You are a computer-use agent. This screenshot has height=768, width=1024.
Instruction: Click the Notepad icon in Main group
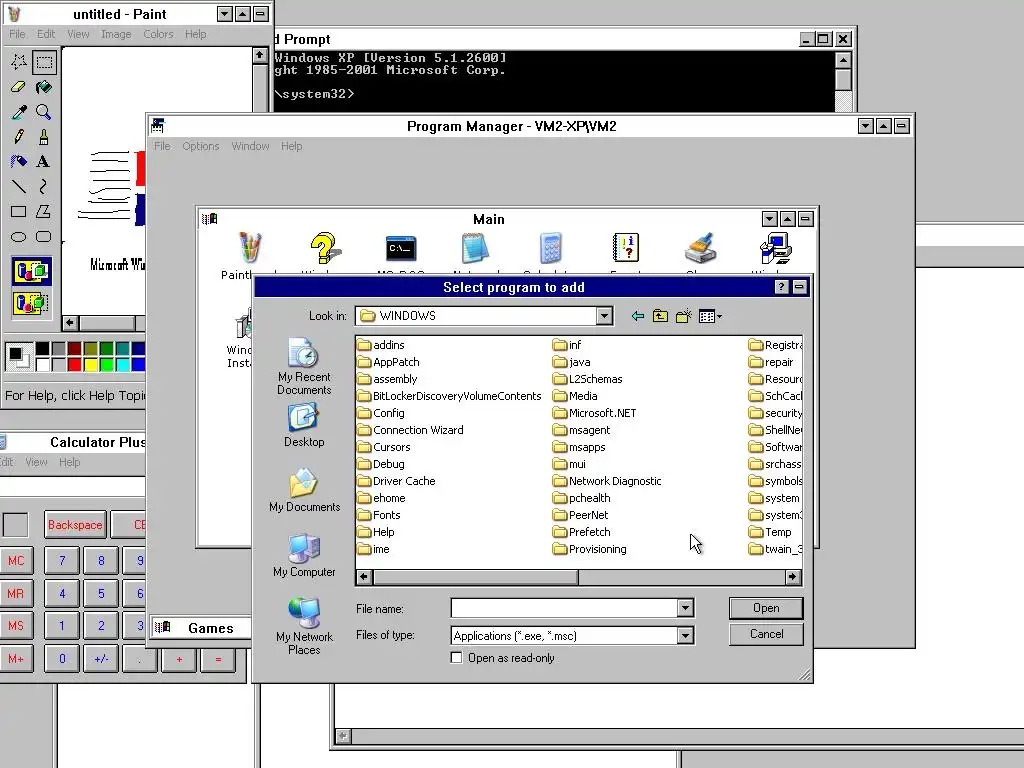pos(475,249)
